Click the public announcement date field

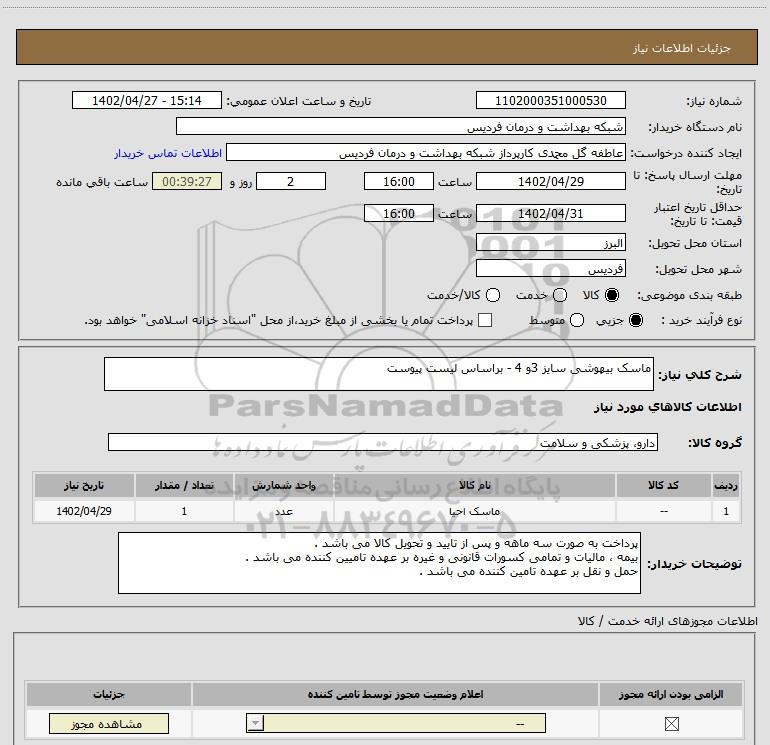point(147,101)
